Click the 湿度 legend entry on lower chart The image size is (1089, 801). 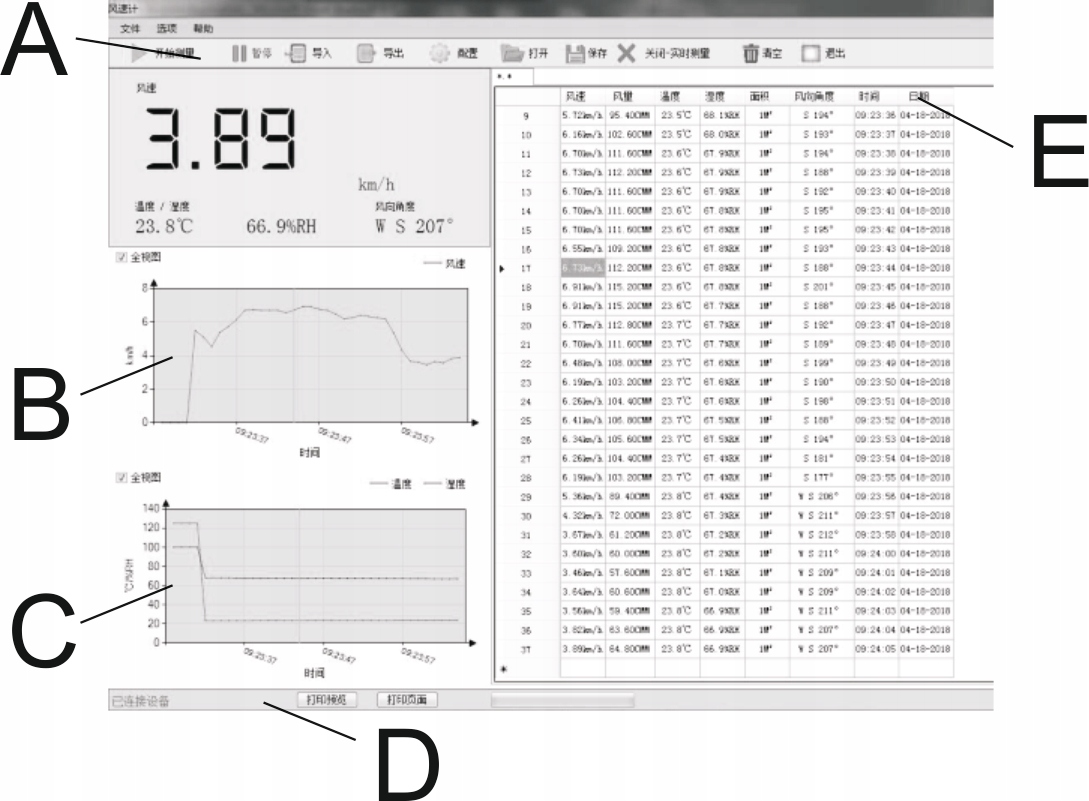[x=444, y=484]
